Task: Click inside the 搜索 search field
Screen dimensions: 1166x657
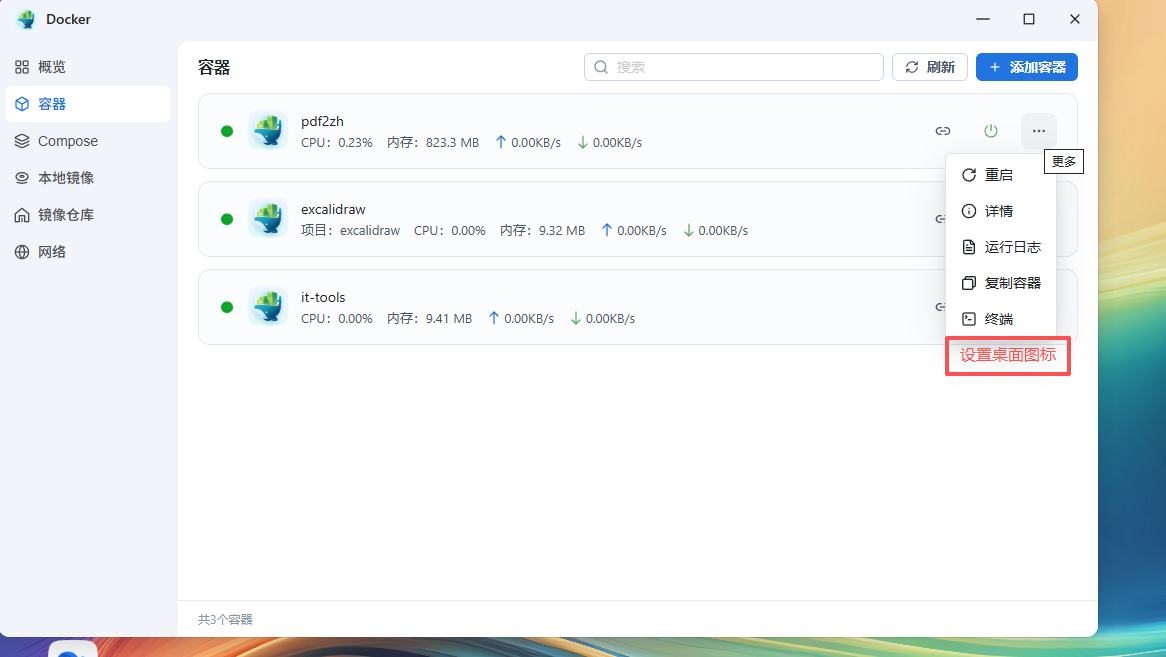Action: point(733,67)
